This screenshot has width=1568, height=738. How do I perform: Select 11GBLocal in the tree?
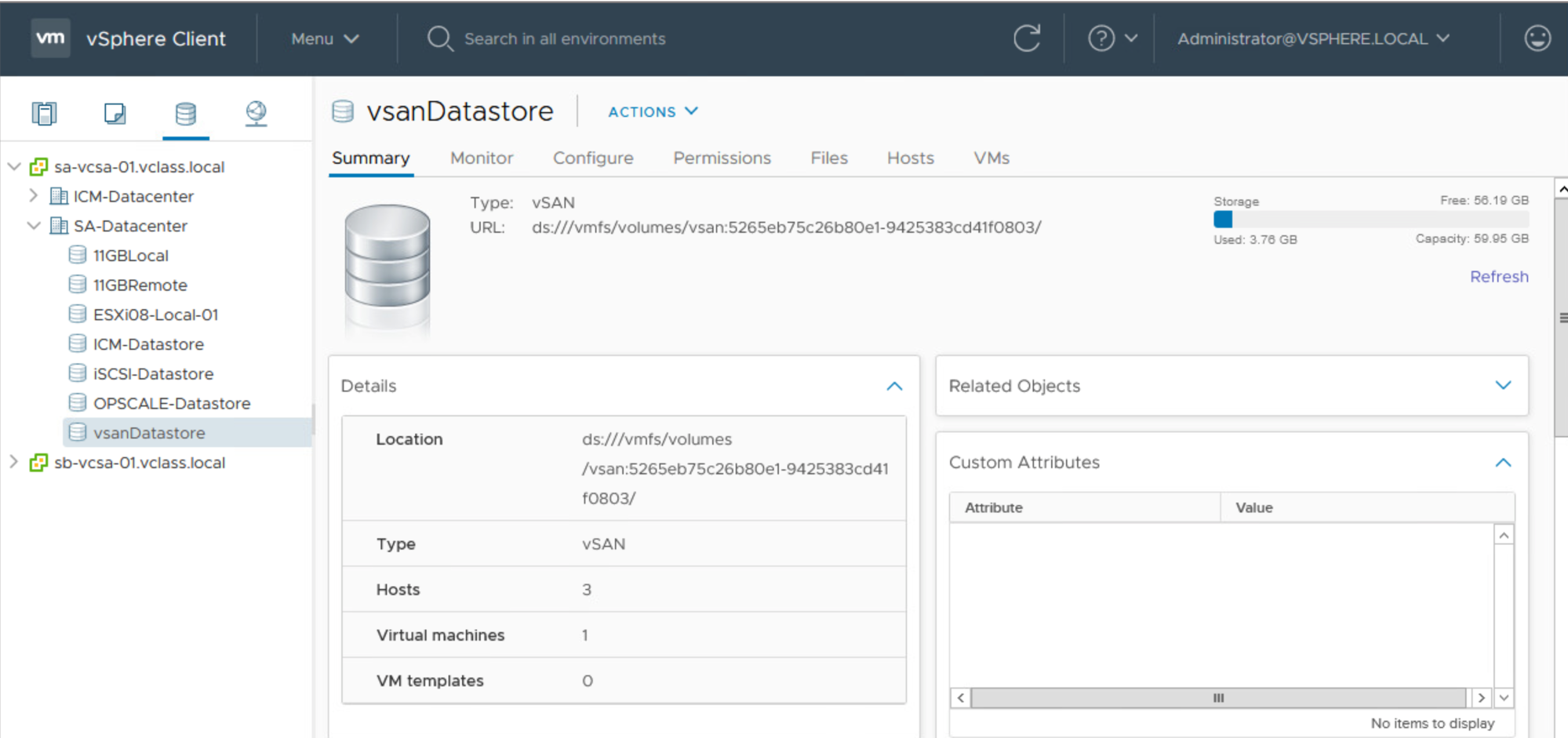(131, 256)
